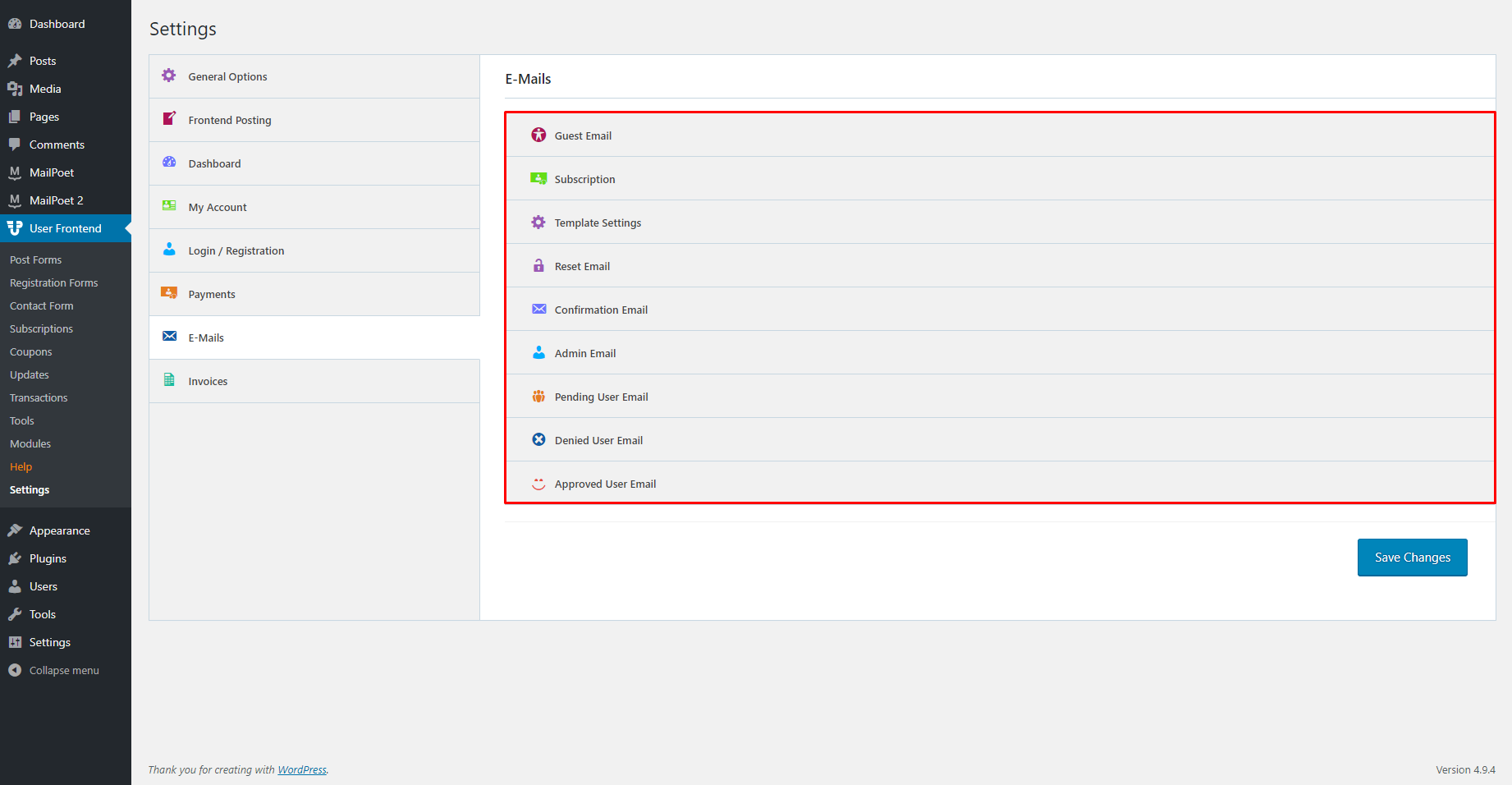
Task: Open the Subscriptions submenu item
Action: click(41, 328)
